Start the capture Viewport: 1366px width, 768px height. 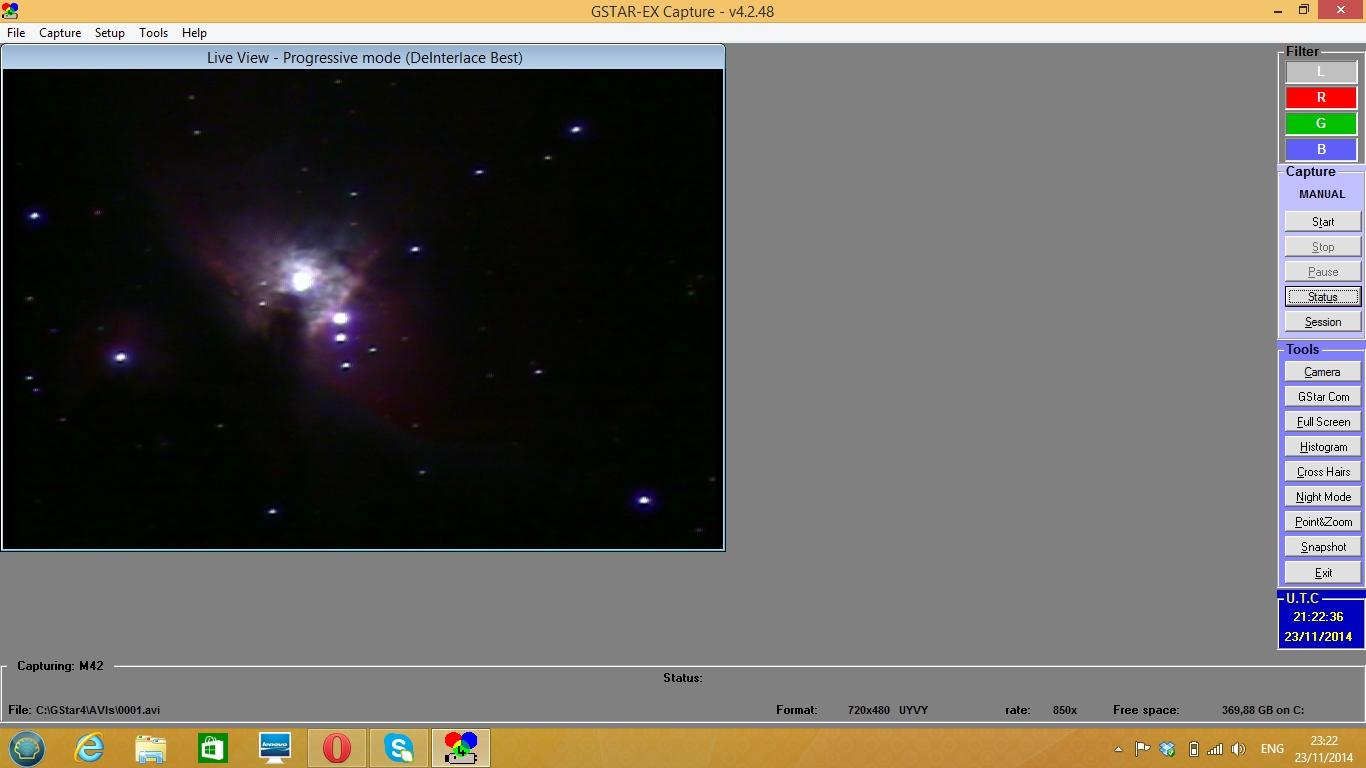(x=1323, y=222)
